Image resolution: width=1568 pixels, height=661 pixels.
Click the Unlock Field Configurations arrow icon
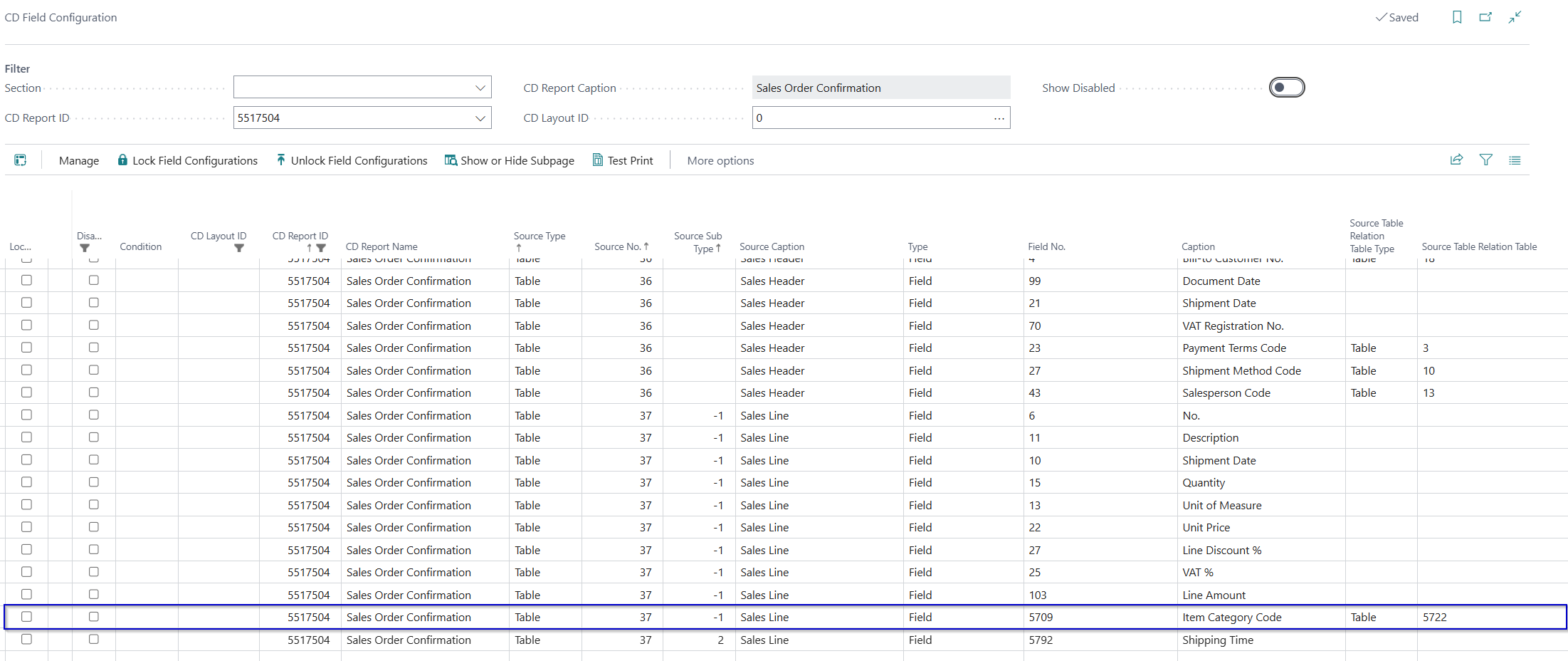pos(281,160)
